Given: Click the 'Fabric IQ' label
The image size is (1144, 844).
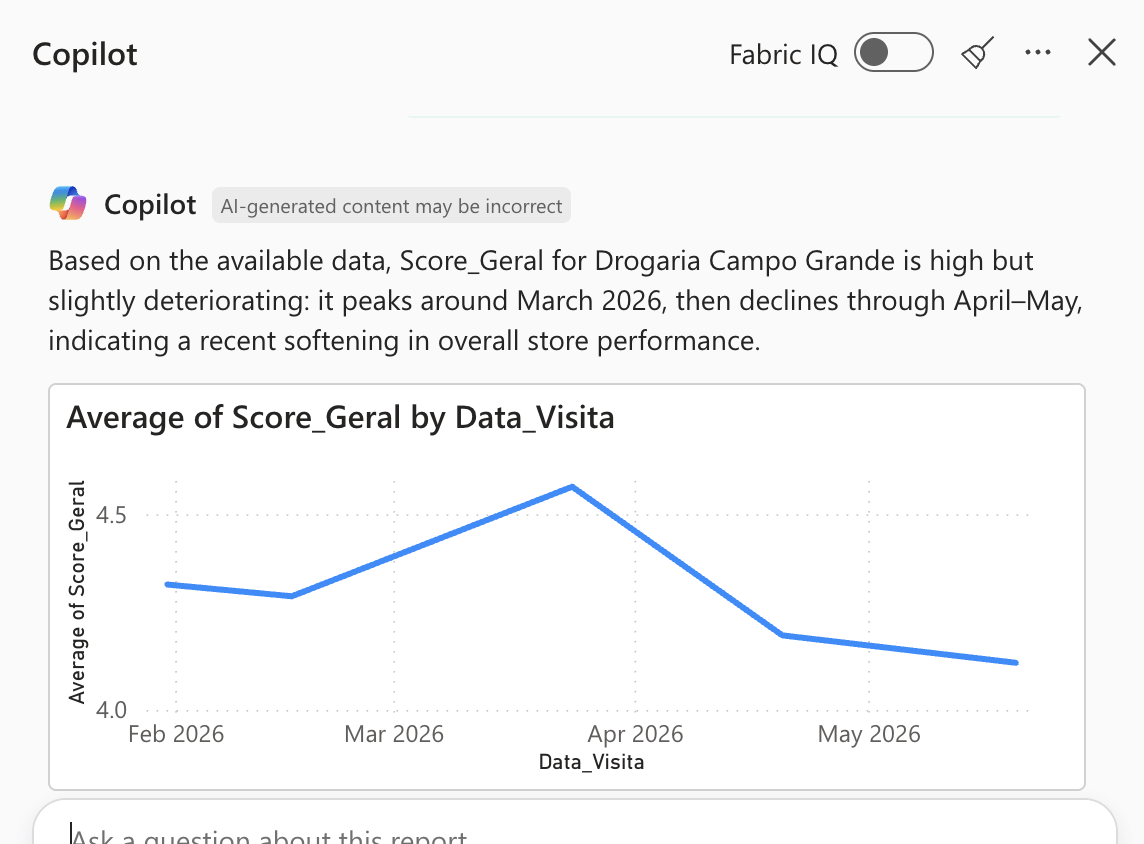Looking at the screenshot, I should coord(784,55).
